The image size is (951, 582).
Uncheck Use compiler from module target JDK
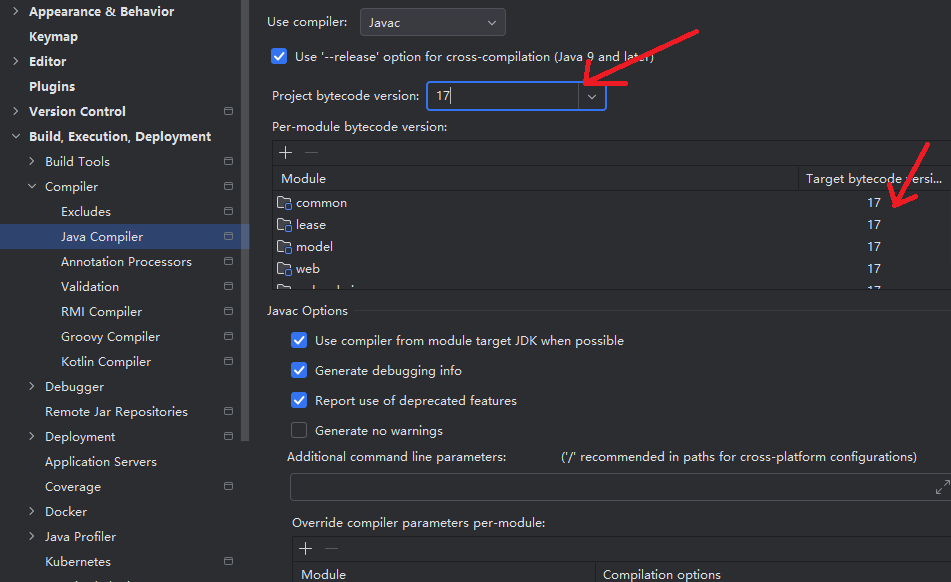pyautogui.click(x=299, y=340)
